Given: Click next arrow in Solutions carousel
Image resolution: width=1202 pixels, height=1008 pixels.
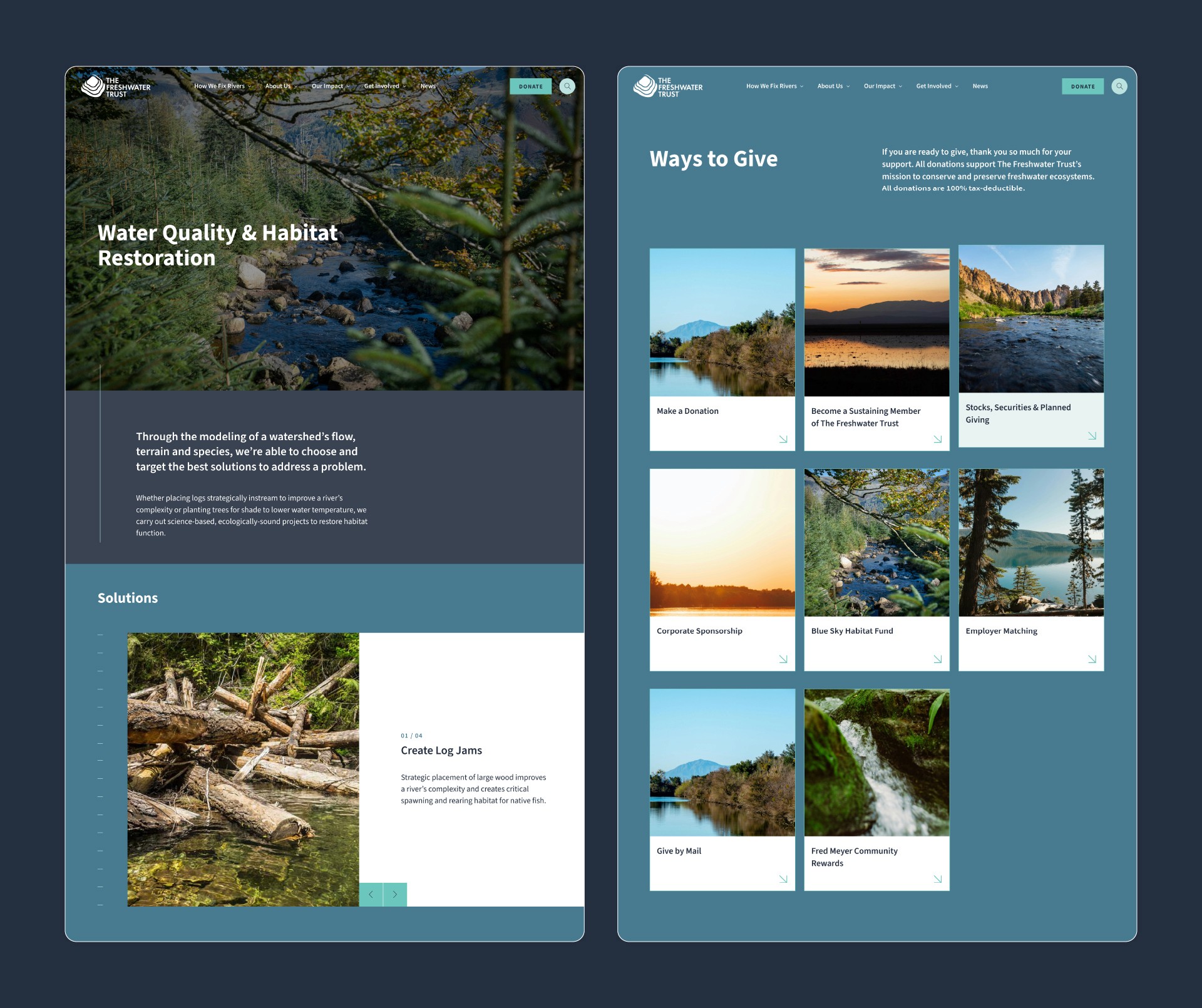Looking at the screenshot, I should pos(395,895).
